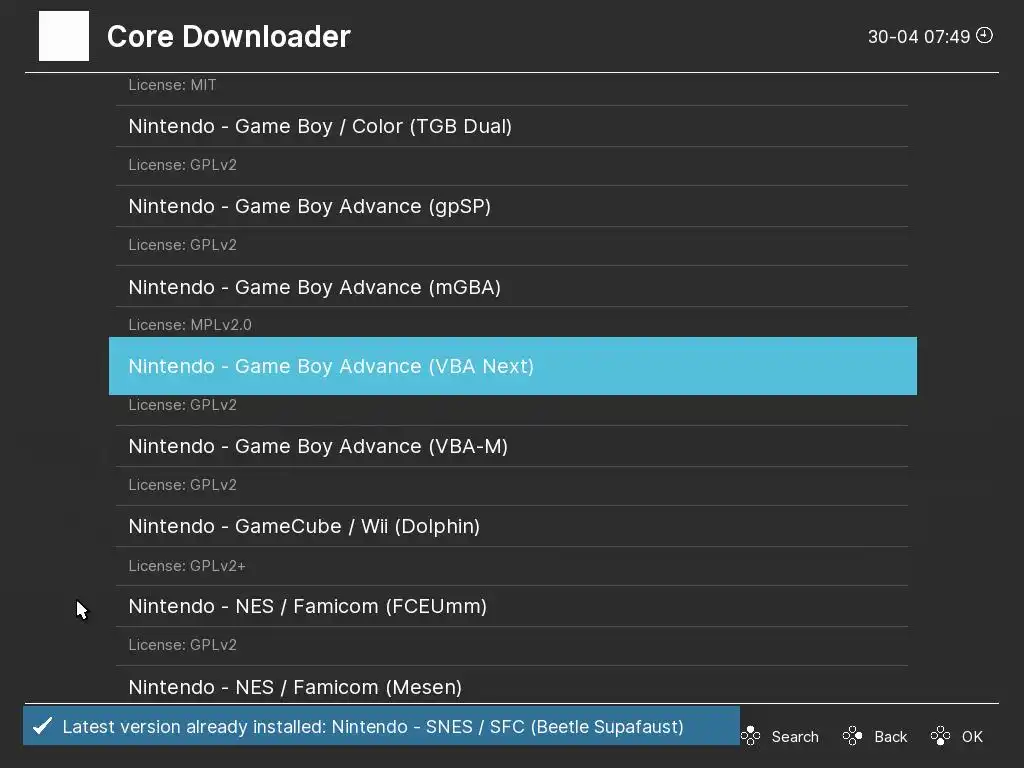Download highlighted Game Boy Advance (VBA Next) core

[513, 366]
